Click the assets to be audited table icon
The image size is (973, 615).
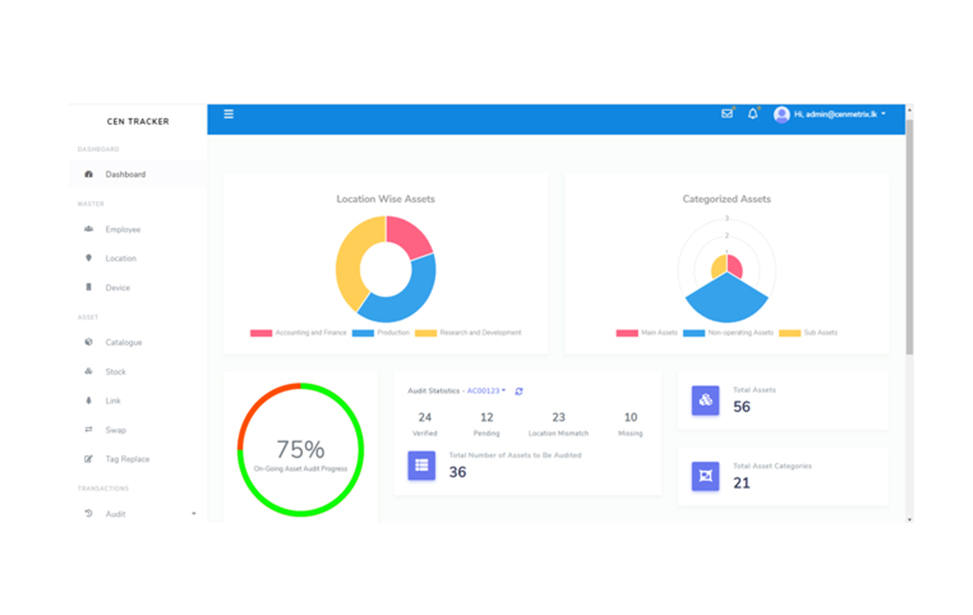click(x=421, y=465)
